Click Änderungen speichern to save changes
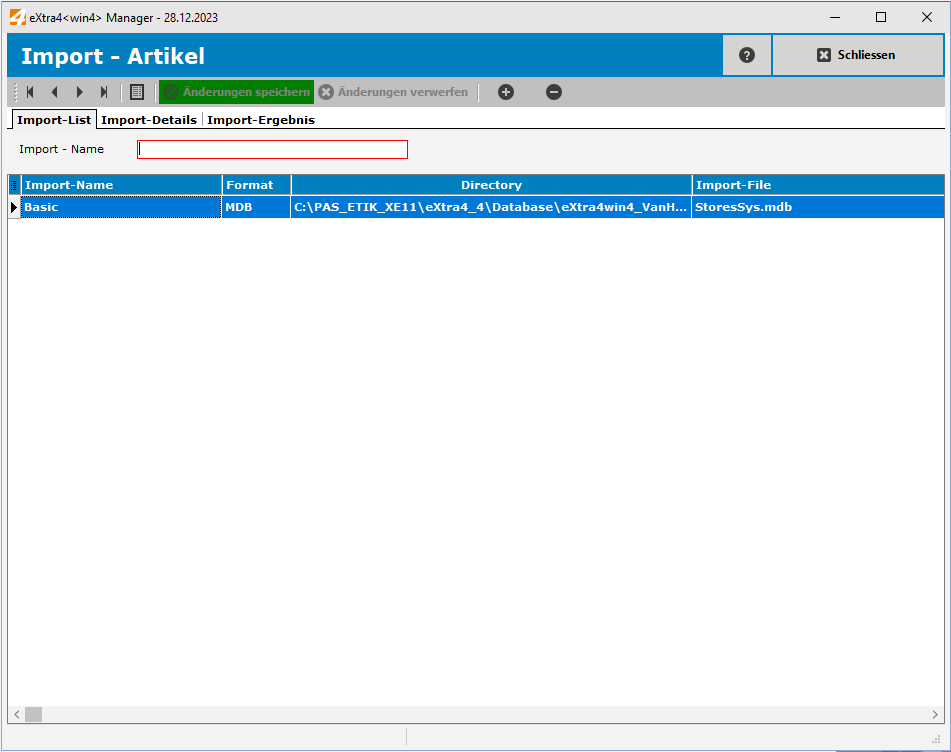The height and width of the screenshot is (752, 951). (x=236, y=91)
